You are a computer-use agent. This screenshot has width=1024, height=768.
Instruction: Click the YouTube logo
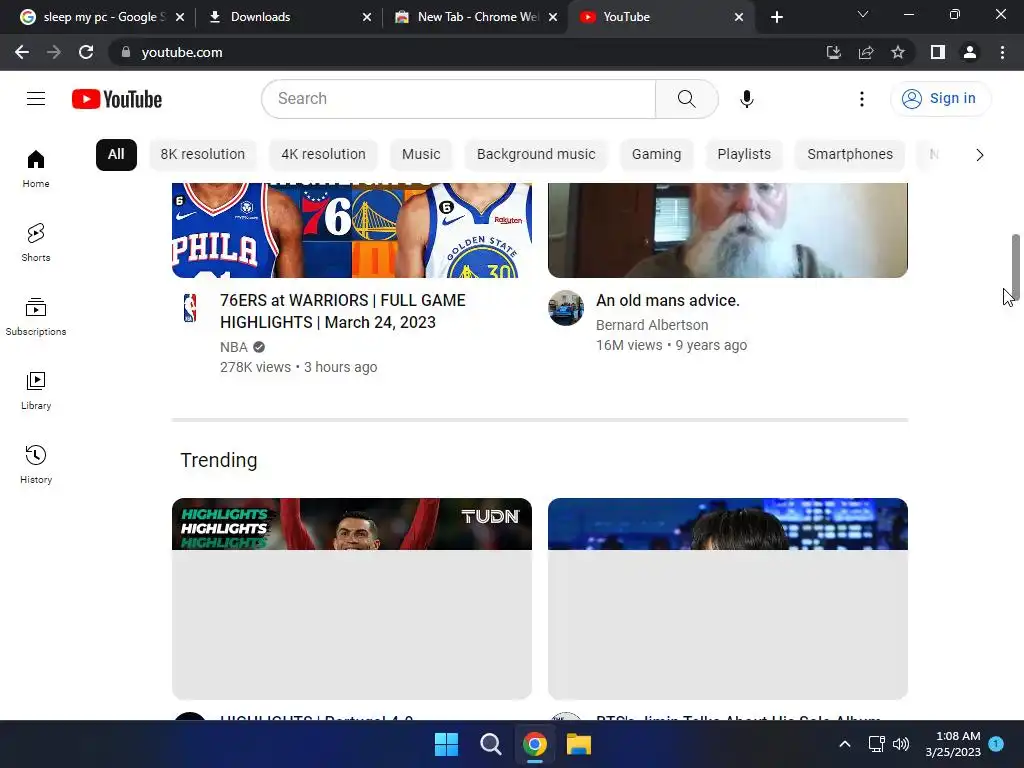tap(117, 99)
